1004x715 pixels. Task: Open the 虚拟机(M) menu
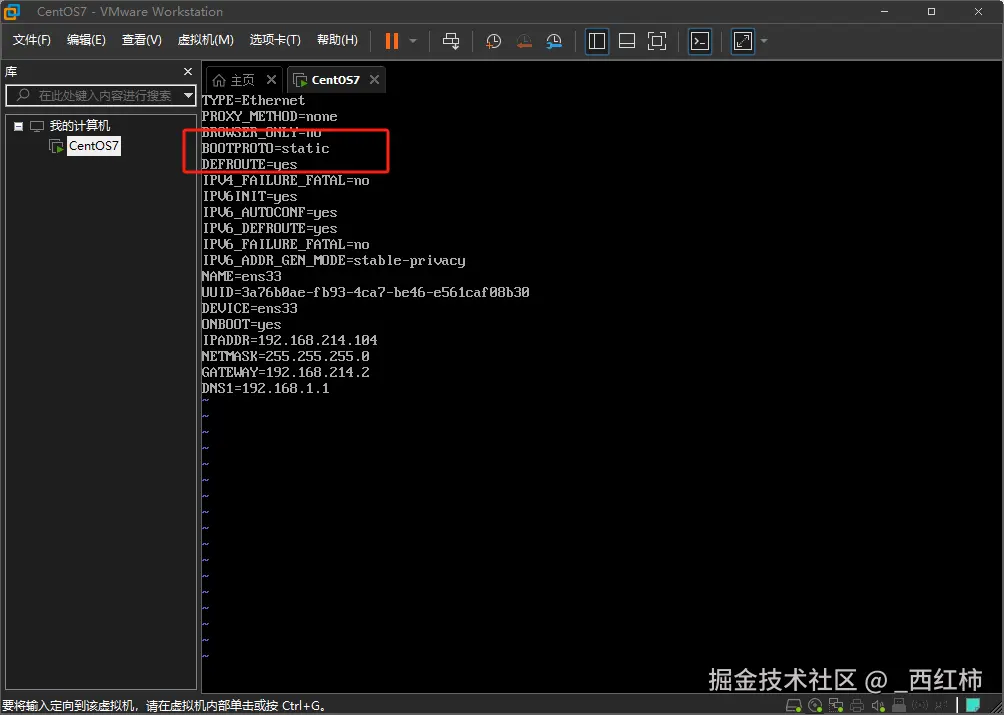[206, 40]
